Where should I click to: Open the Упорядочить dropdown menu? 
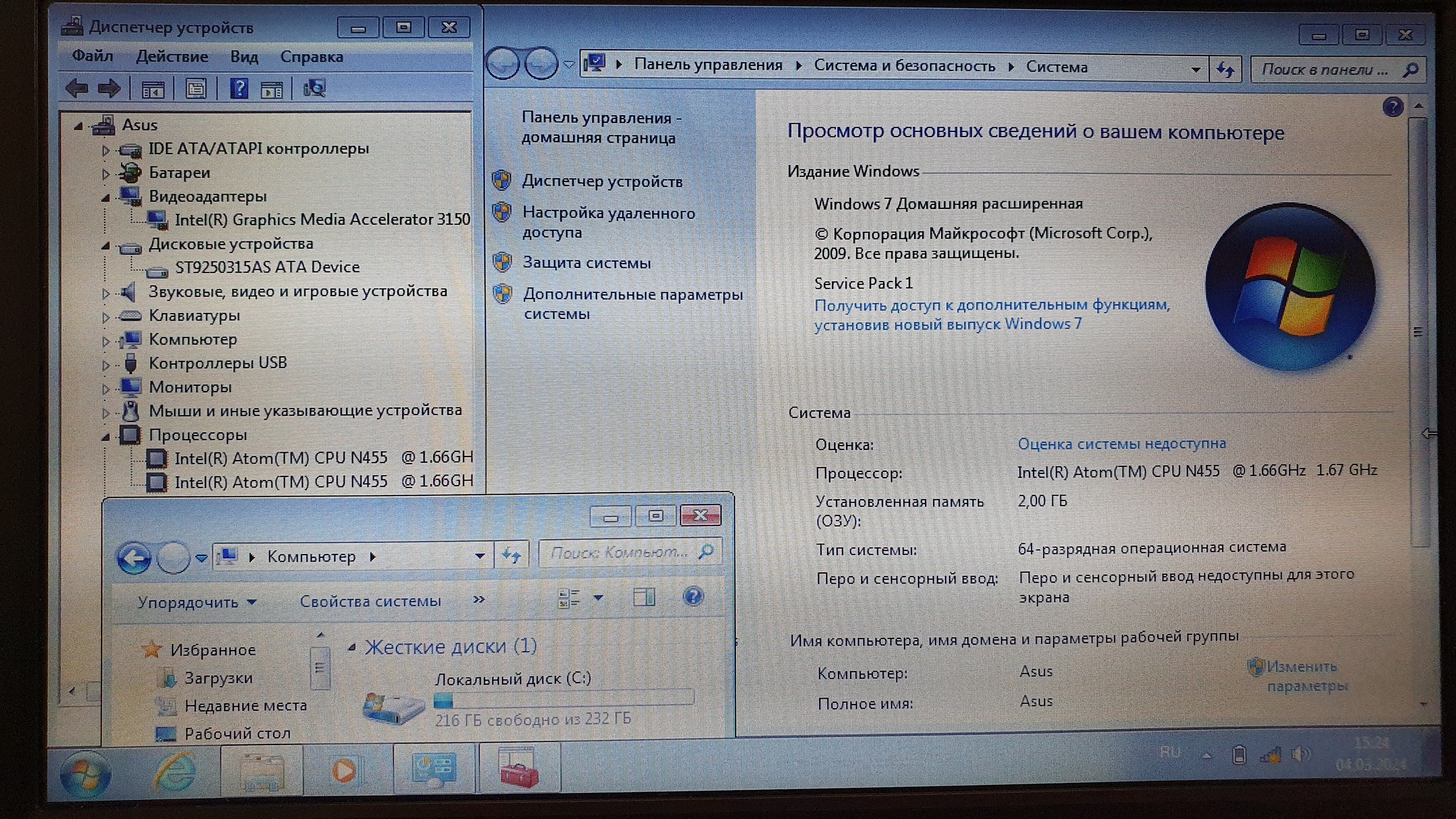[x=196, y=602]
